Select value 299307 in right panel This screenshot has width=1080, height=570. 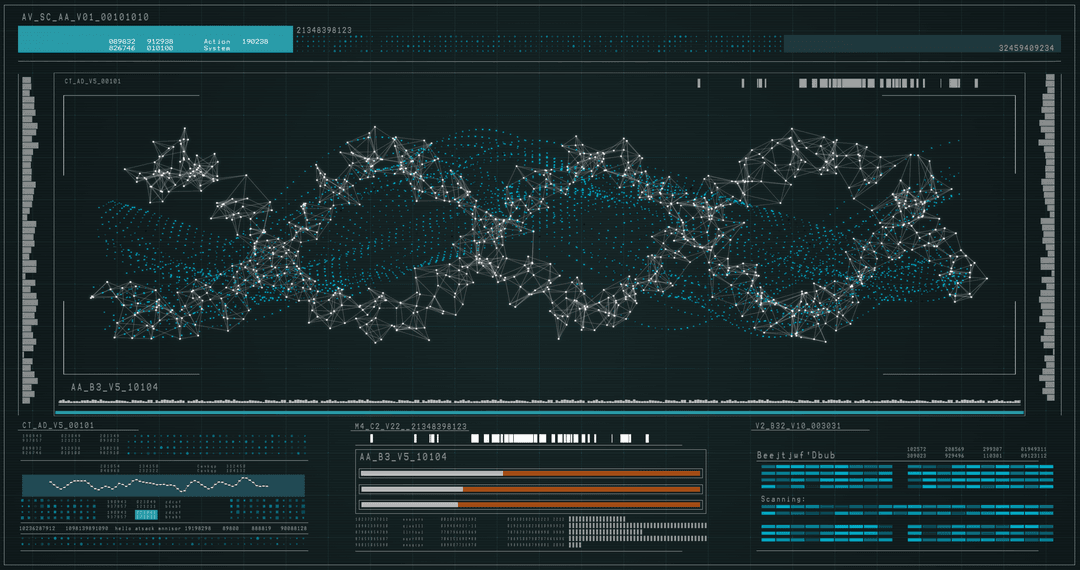992,449
